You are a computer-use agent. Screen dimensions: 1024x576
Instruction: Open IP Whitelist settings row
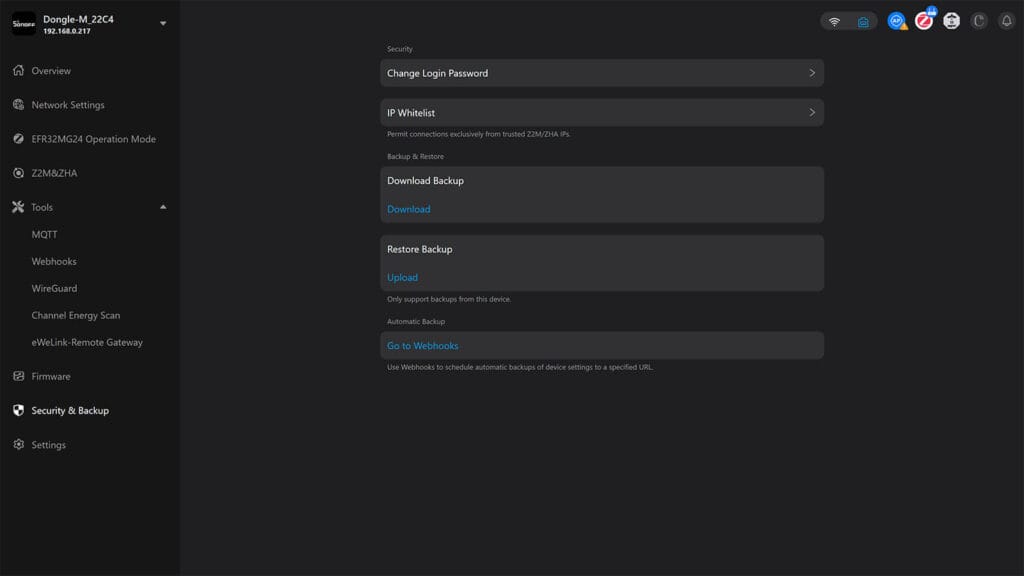[601, 112]
